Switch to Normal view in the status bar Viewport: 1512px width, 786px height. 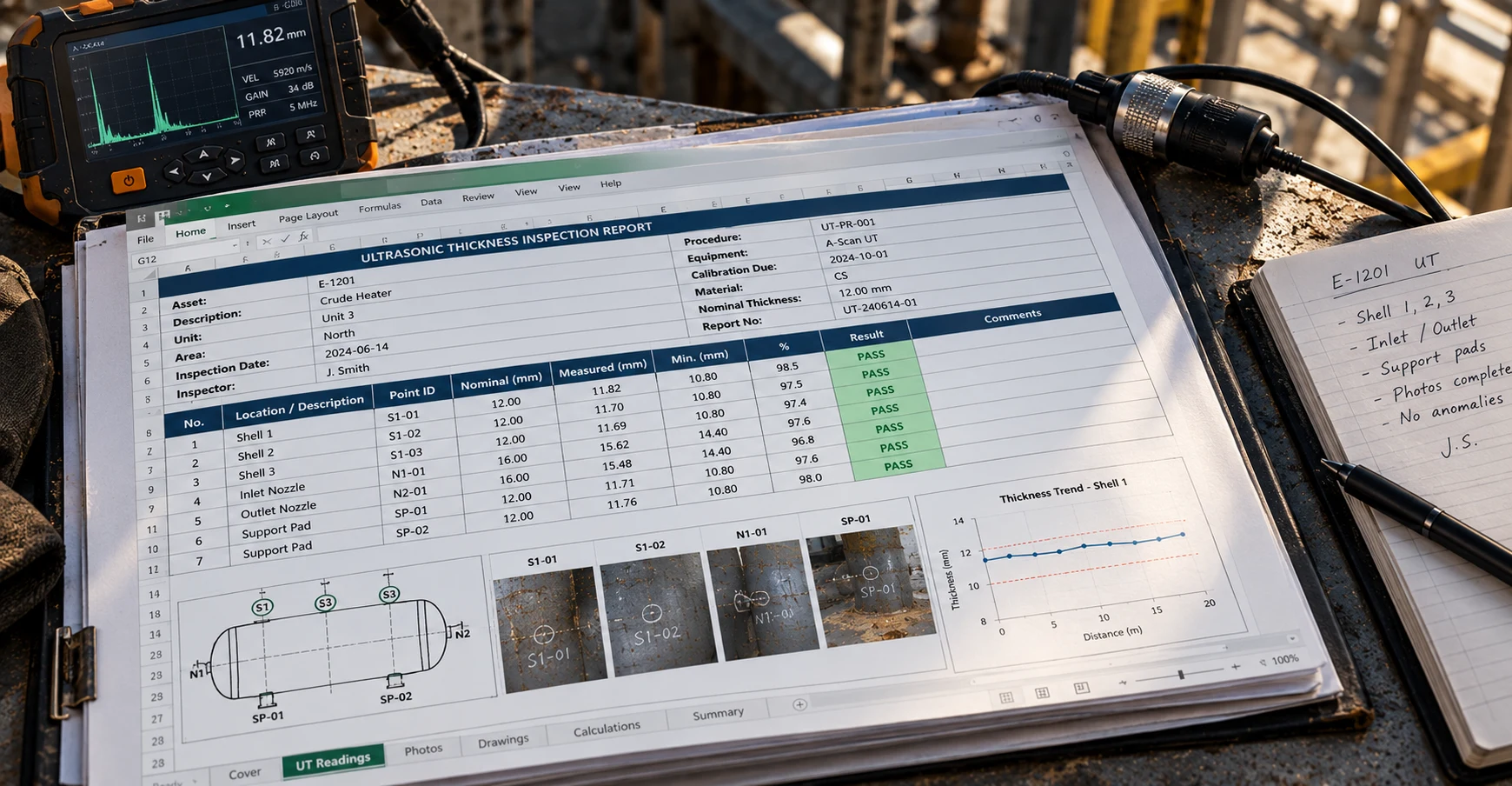pyautogui.click(x=1006, y=697)
